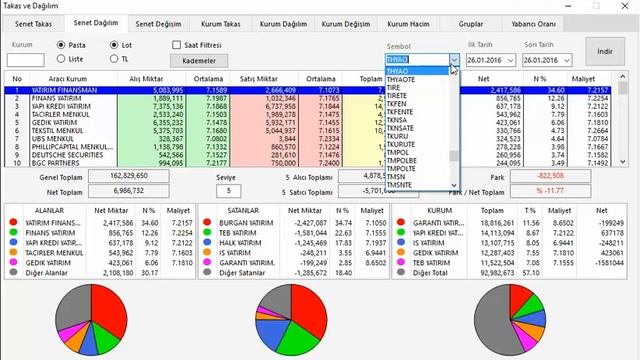
Task: Choose the TL radio option
Action: coord(114,59)
